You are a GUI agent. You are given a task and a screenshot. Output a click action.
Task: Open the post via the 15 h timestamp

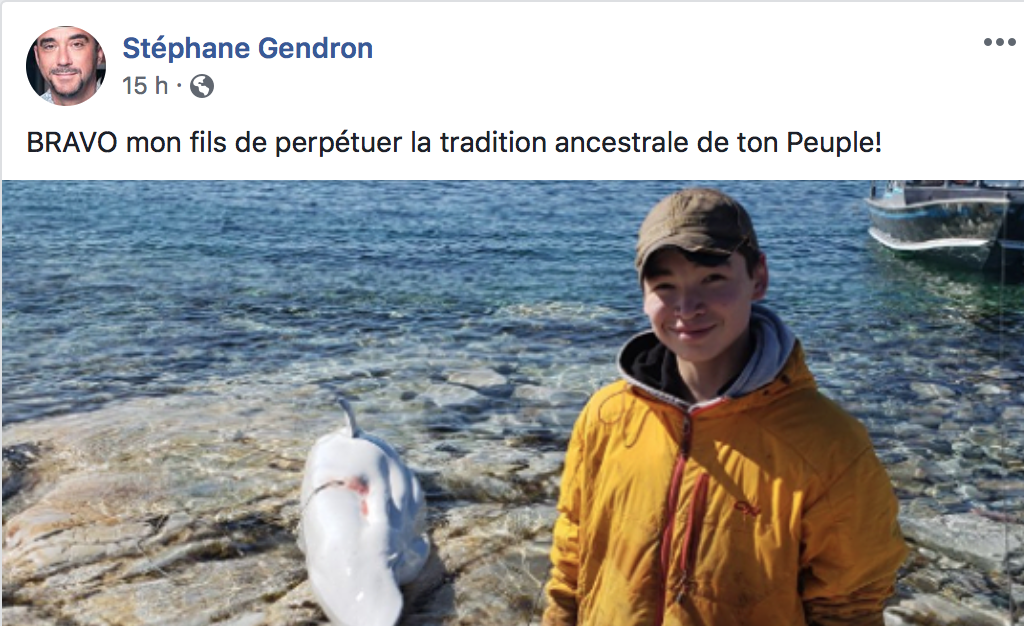[x=145, y=86]
